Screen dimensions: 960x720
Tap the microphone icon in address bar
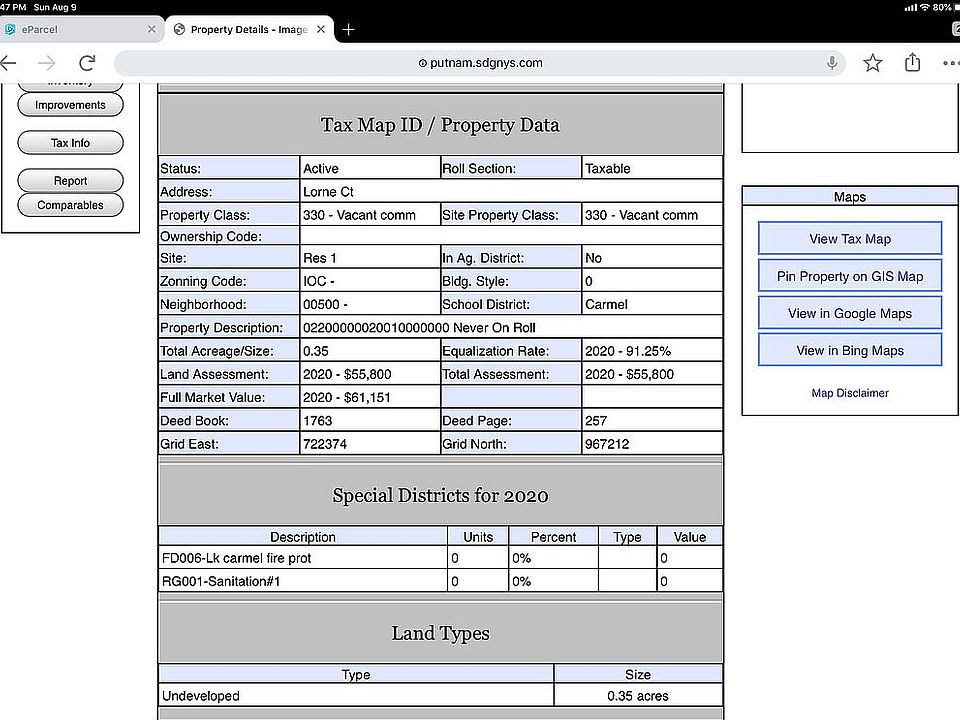pos(831,62)
